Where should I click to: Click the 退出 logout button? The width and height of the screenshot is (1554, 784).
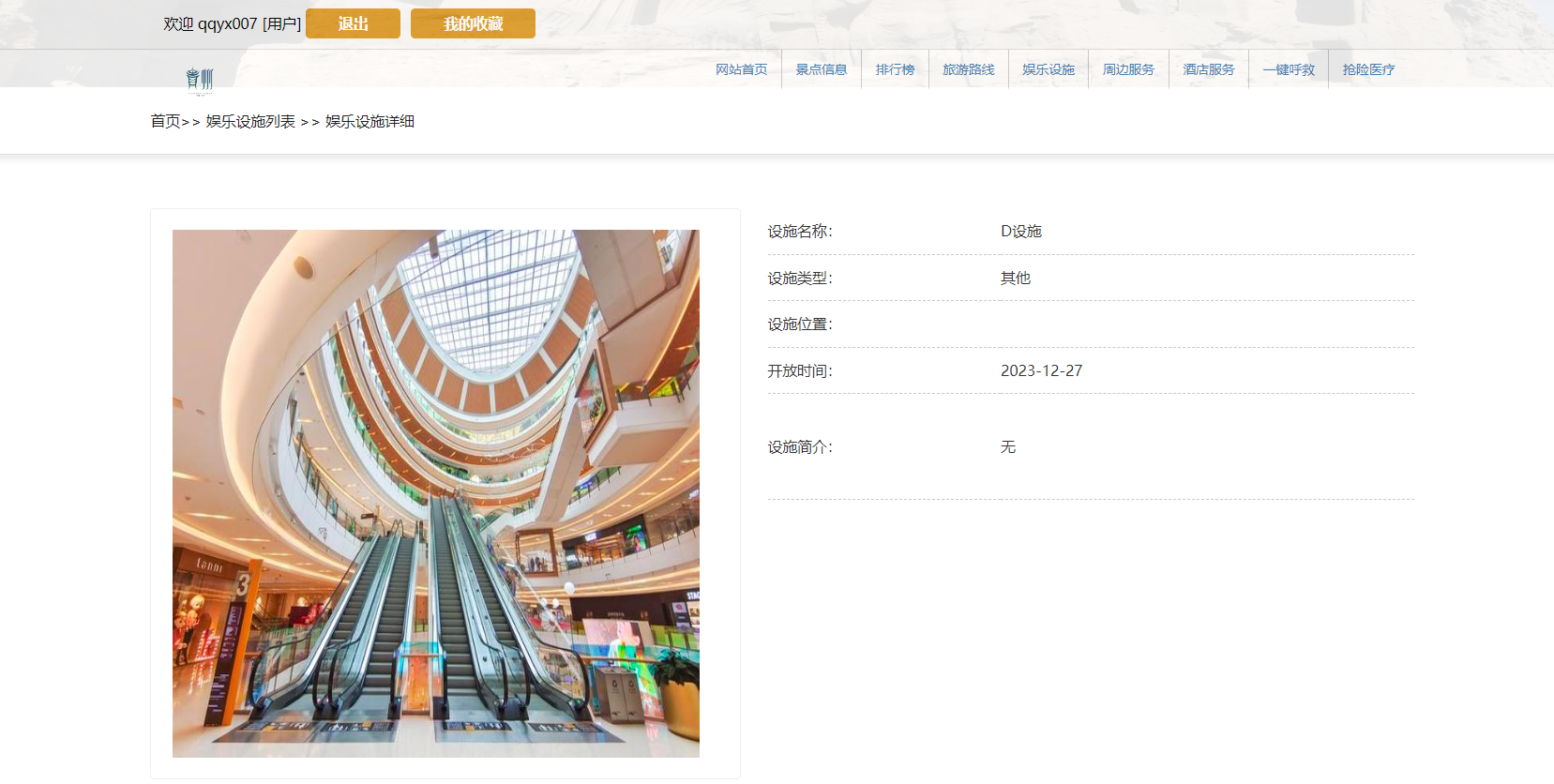tap(353, 23)
